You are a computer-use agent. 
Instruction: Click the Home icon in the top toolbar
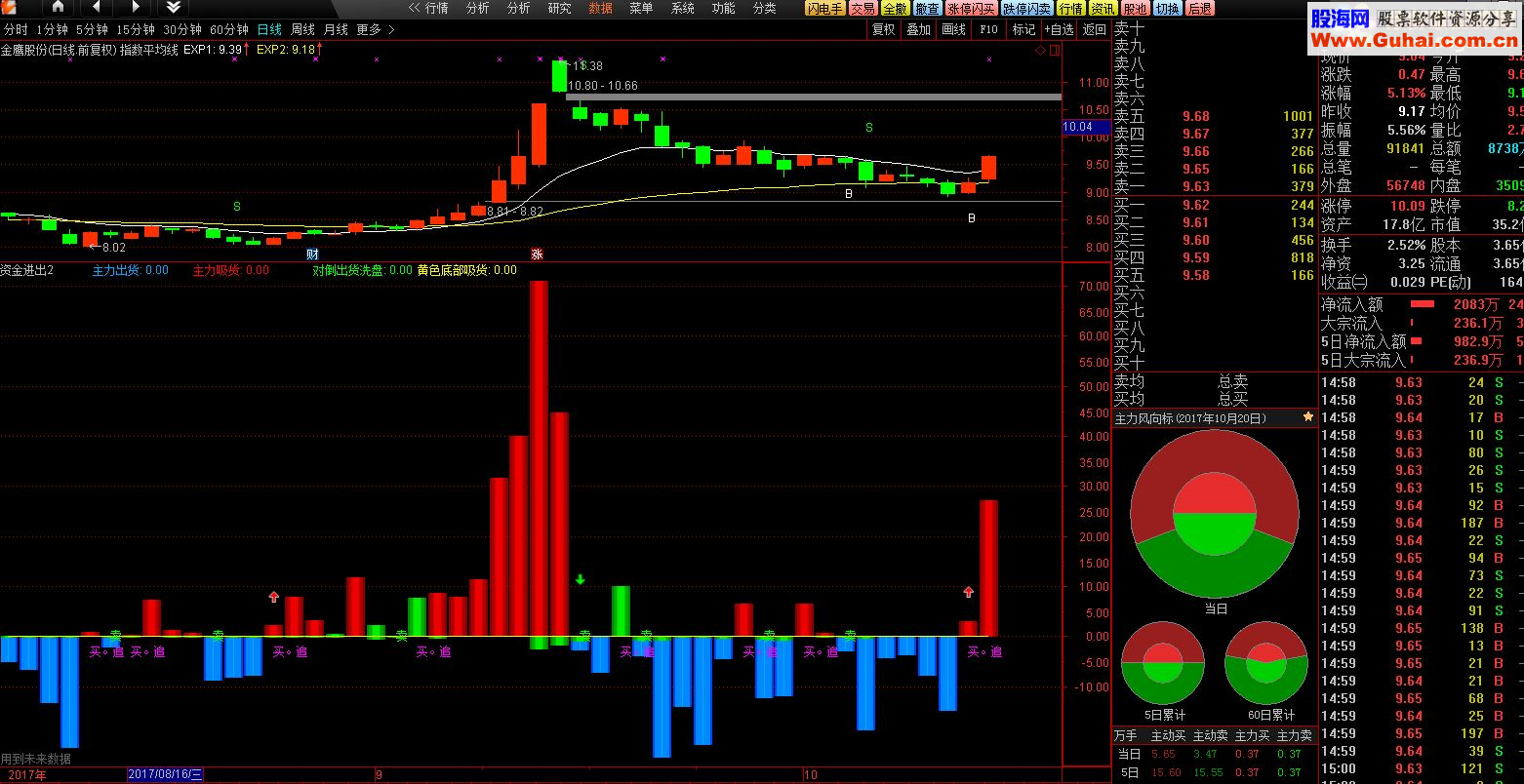58,8
